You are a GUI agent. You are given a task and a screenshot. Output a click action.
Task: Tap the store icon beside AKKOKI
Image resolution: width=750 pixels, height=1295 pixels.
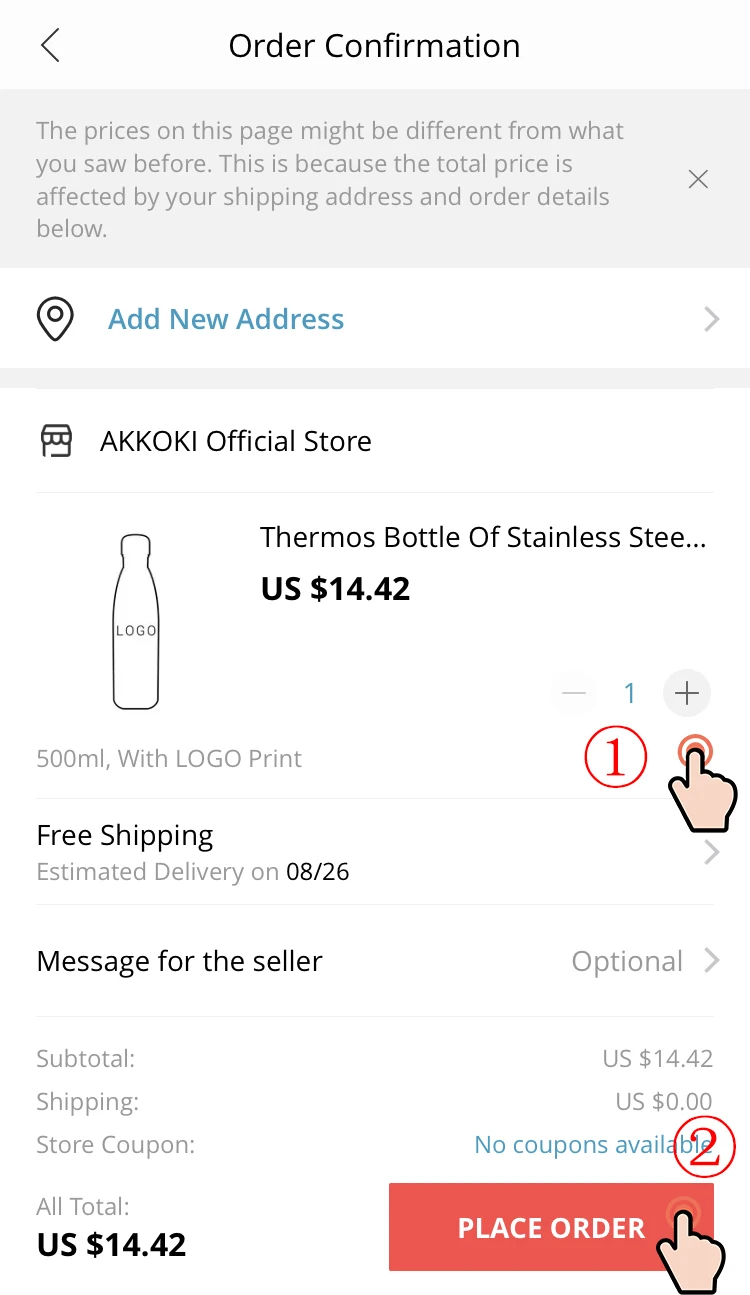56,441
